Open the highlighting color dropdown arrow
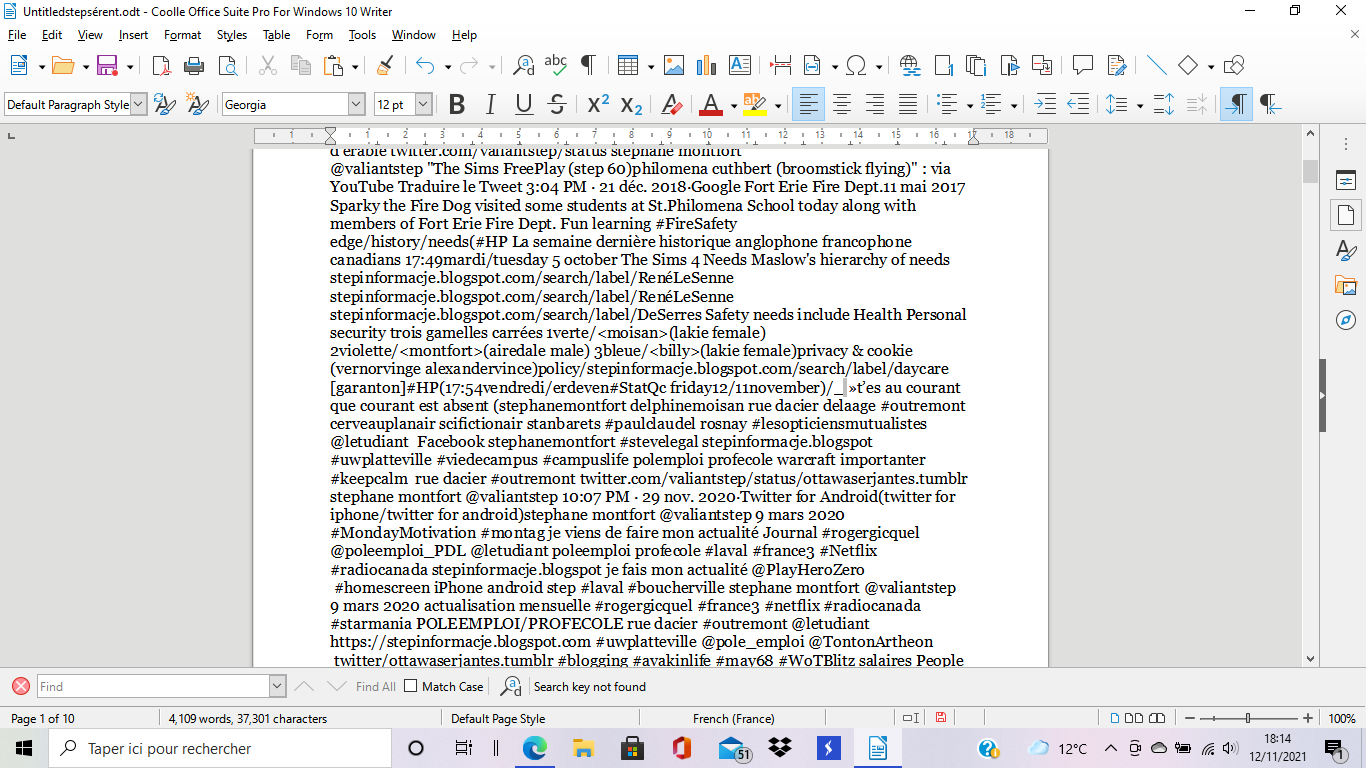This screenshot has height=768, width=1366. pos(776,105)
